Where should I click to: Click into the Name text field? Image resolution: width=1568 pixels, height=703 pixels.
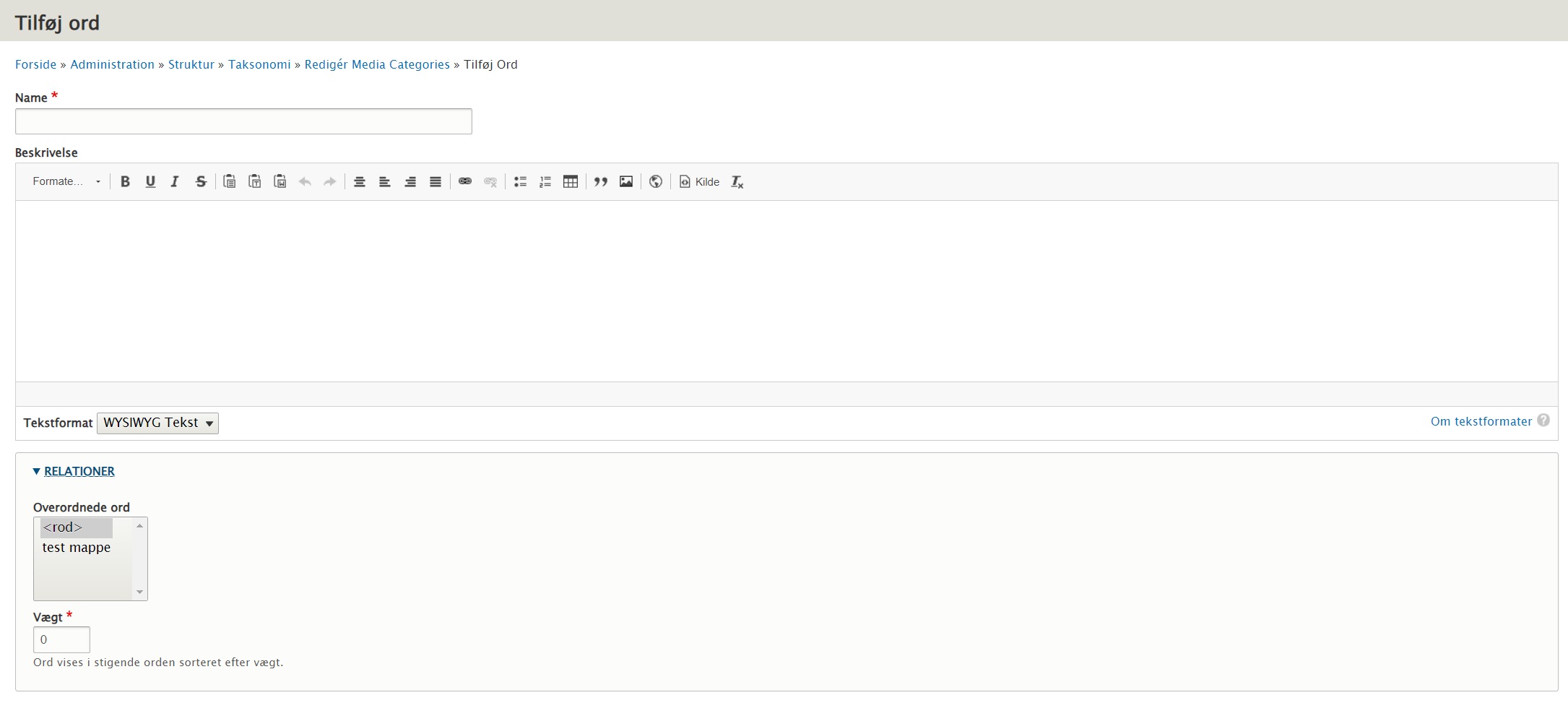(x=243, y=121)
